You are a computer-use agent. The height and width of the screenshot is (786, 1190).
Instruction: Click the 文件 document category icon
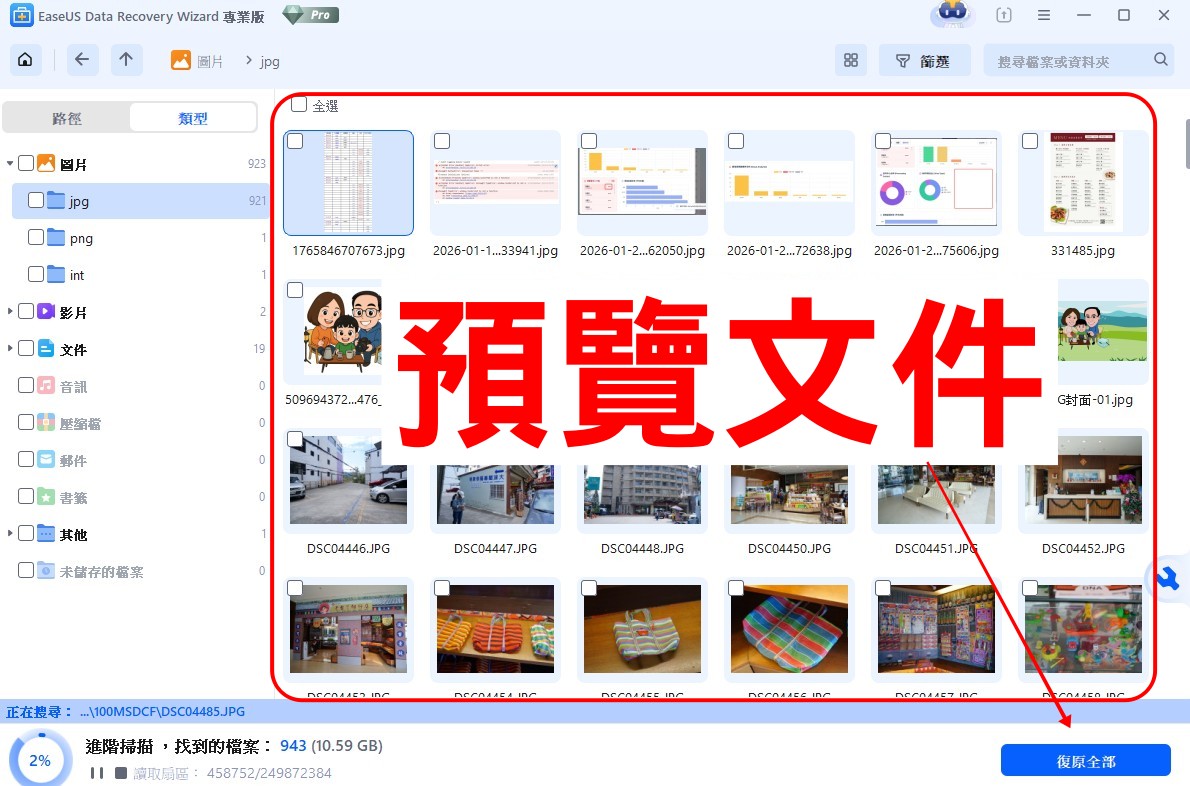[x=46, y=348]
